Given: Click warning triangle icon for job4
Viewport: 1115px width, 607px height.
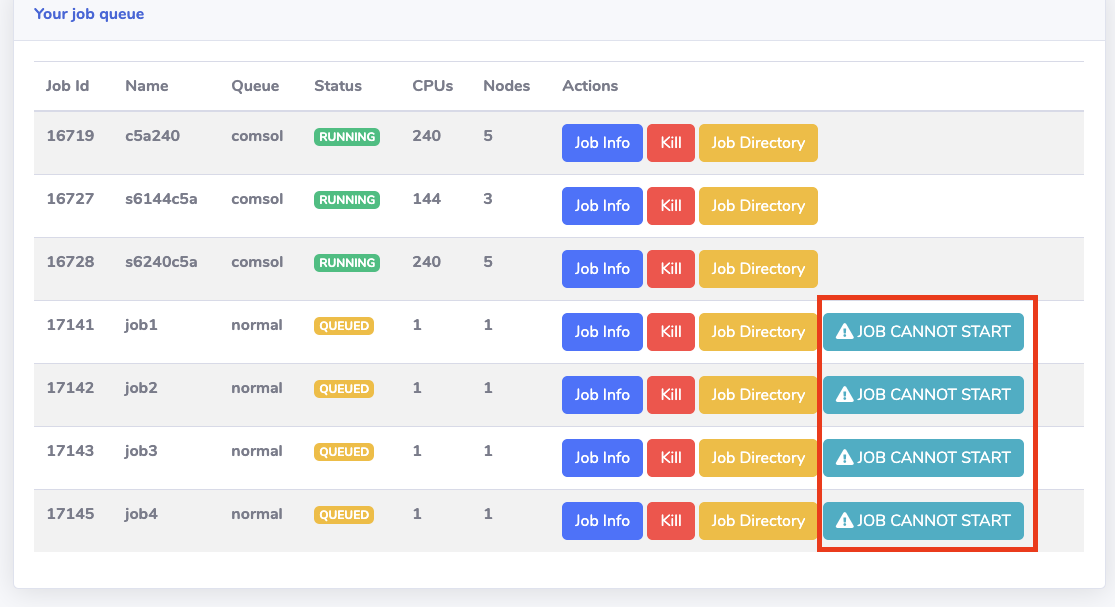Looking at the screenshot, I should coord(844,521).
